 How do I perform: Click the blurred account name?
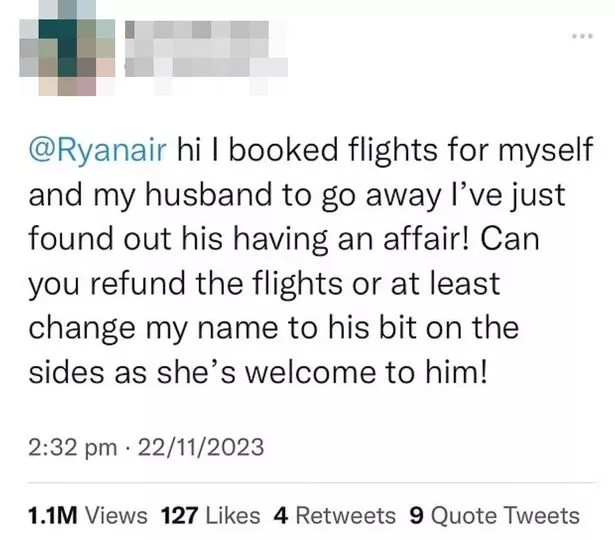pos(200,41)
